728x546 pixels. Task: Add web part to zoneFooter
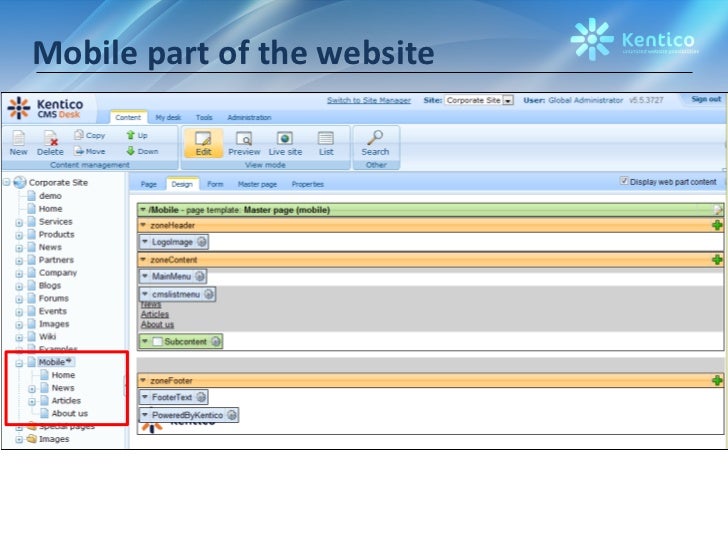coord(717,380)
